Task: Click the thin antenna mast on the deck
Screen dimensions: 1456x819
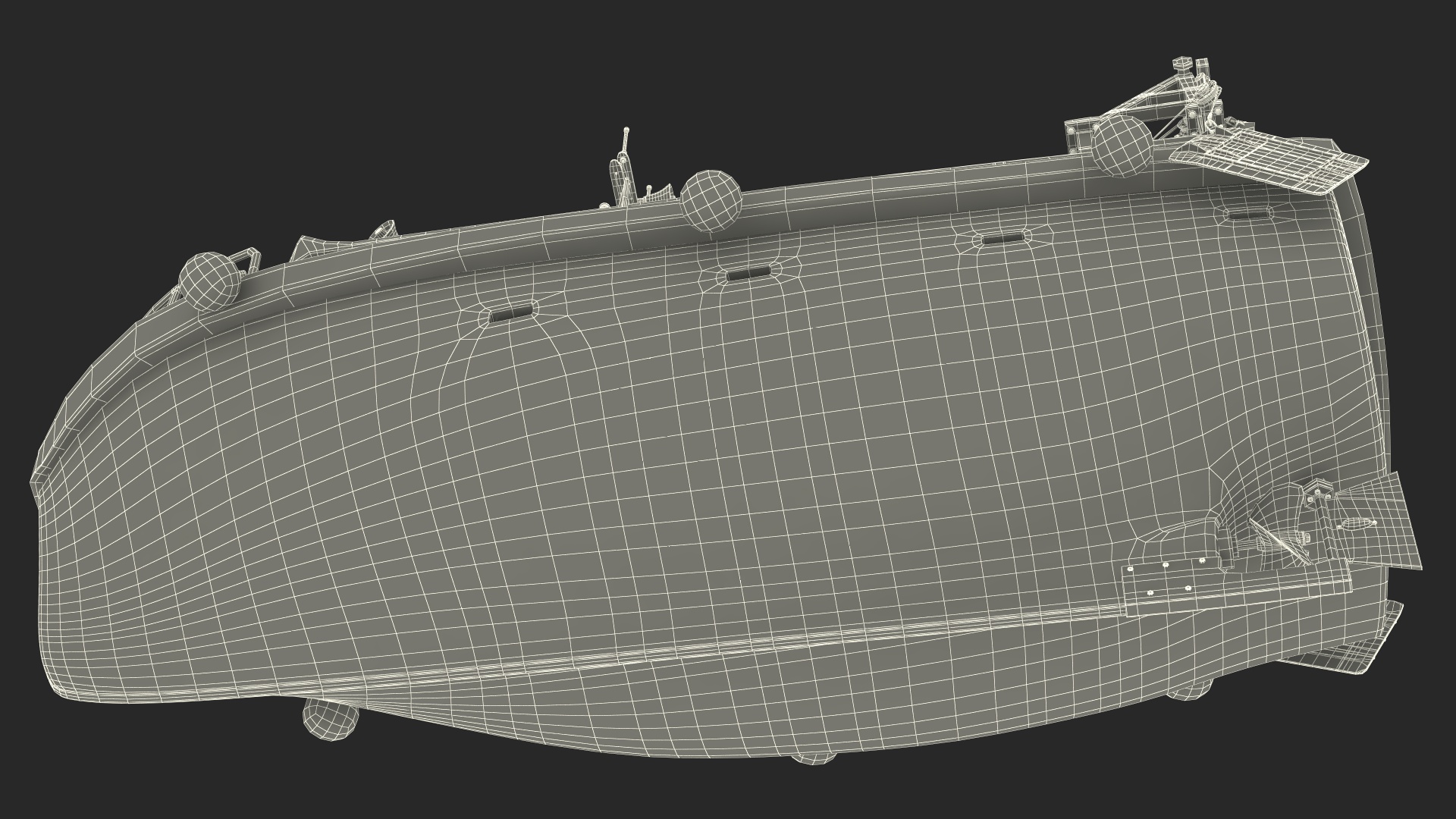Action: point(626,144)
